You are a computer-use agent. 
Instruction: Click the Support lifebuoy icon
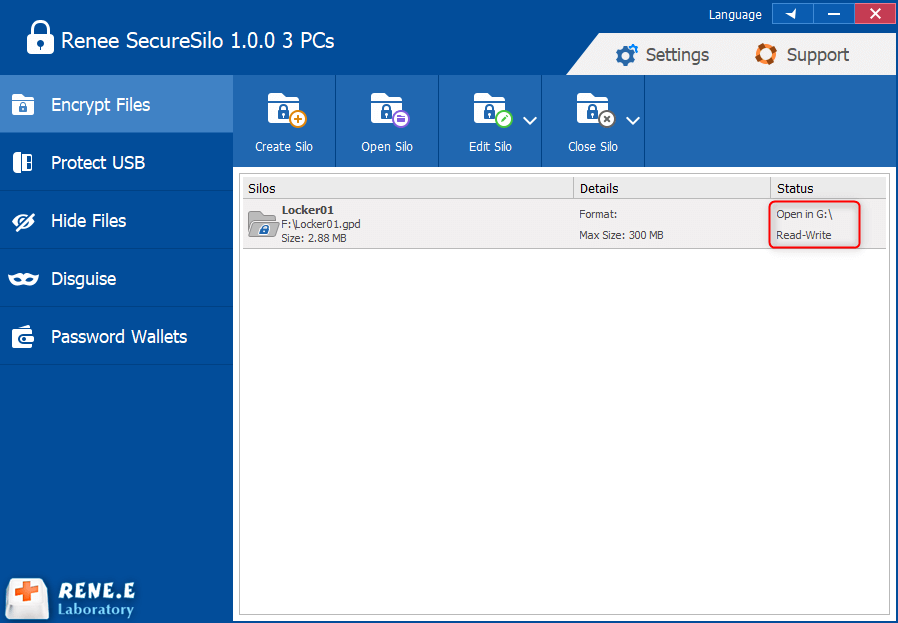click(766, 54)
